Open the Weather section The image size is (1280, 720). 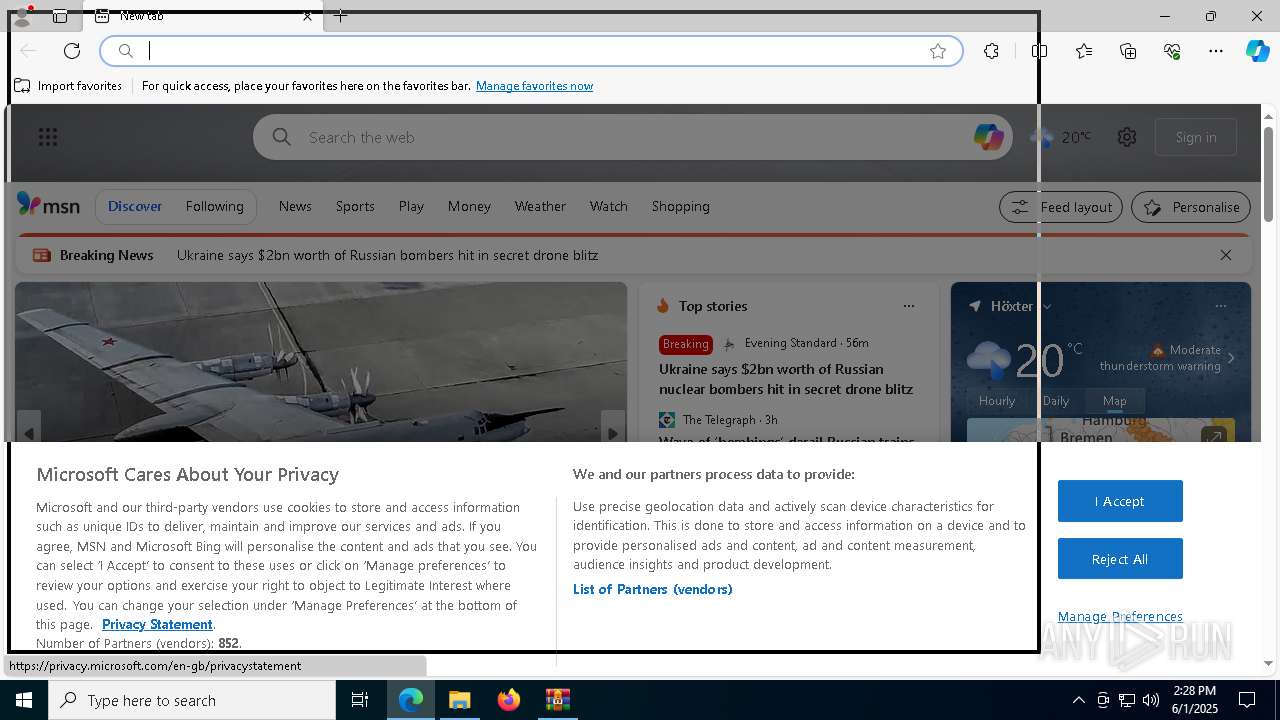point(540,206)
